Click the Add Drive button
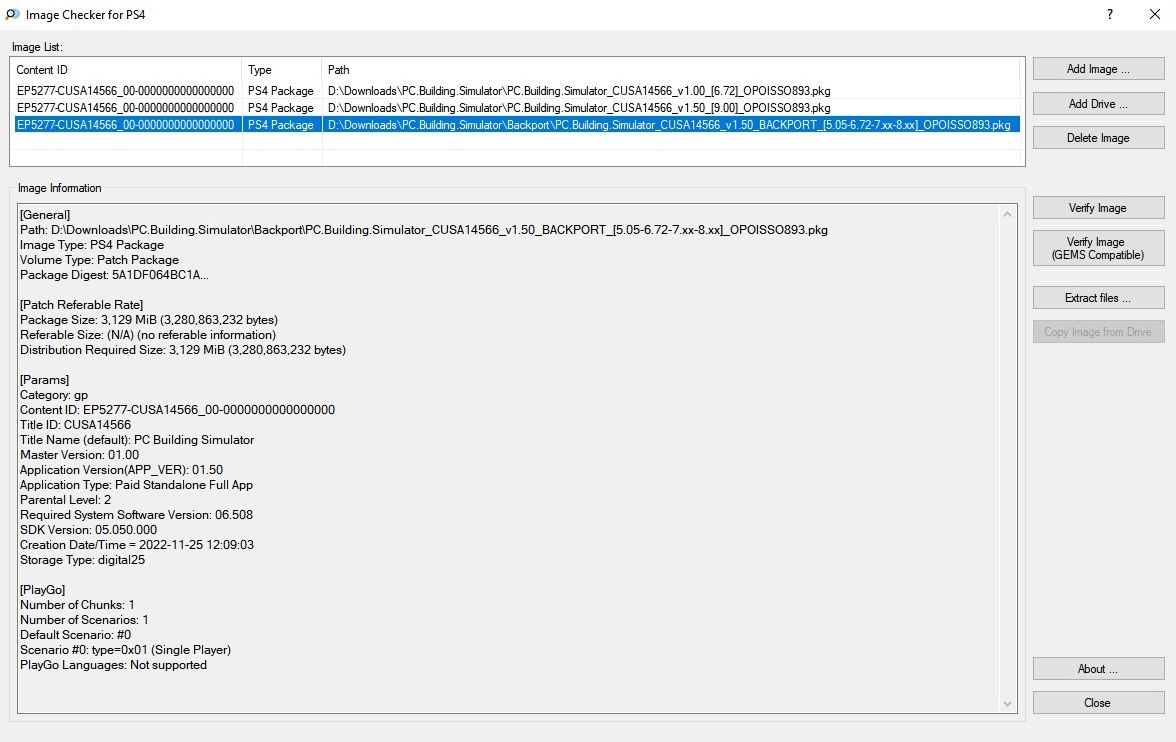 (x=1098, y=104)
